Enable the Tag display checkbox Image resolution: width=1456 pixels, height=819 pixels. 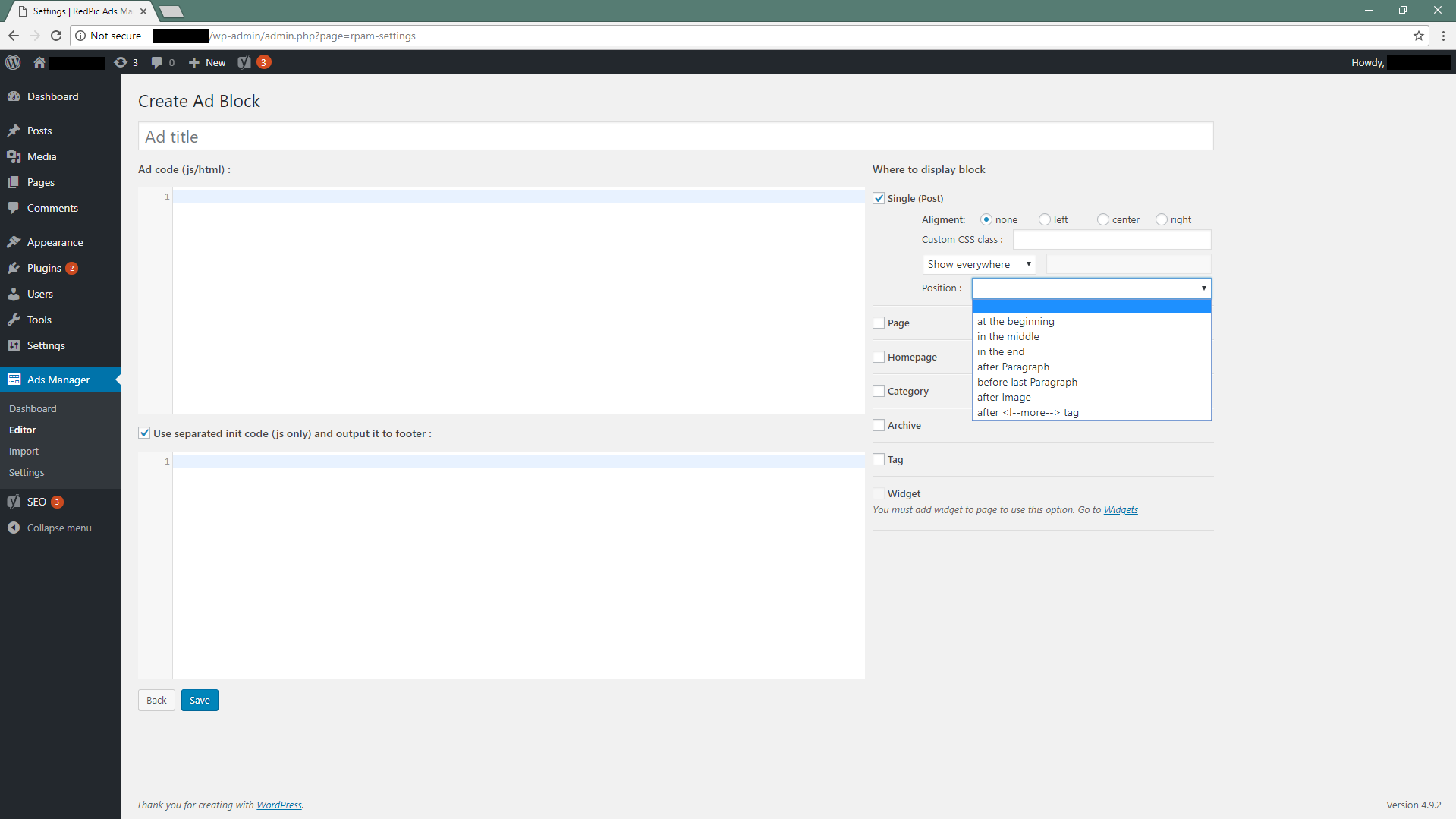(879, 459)
